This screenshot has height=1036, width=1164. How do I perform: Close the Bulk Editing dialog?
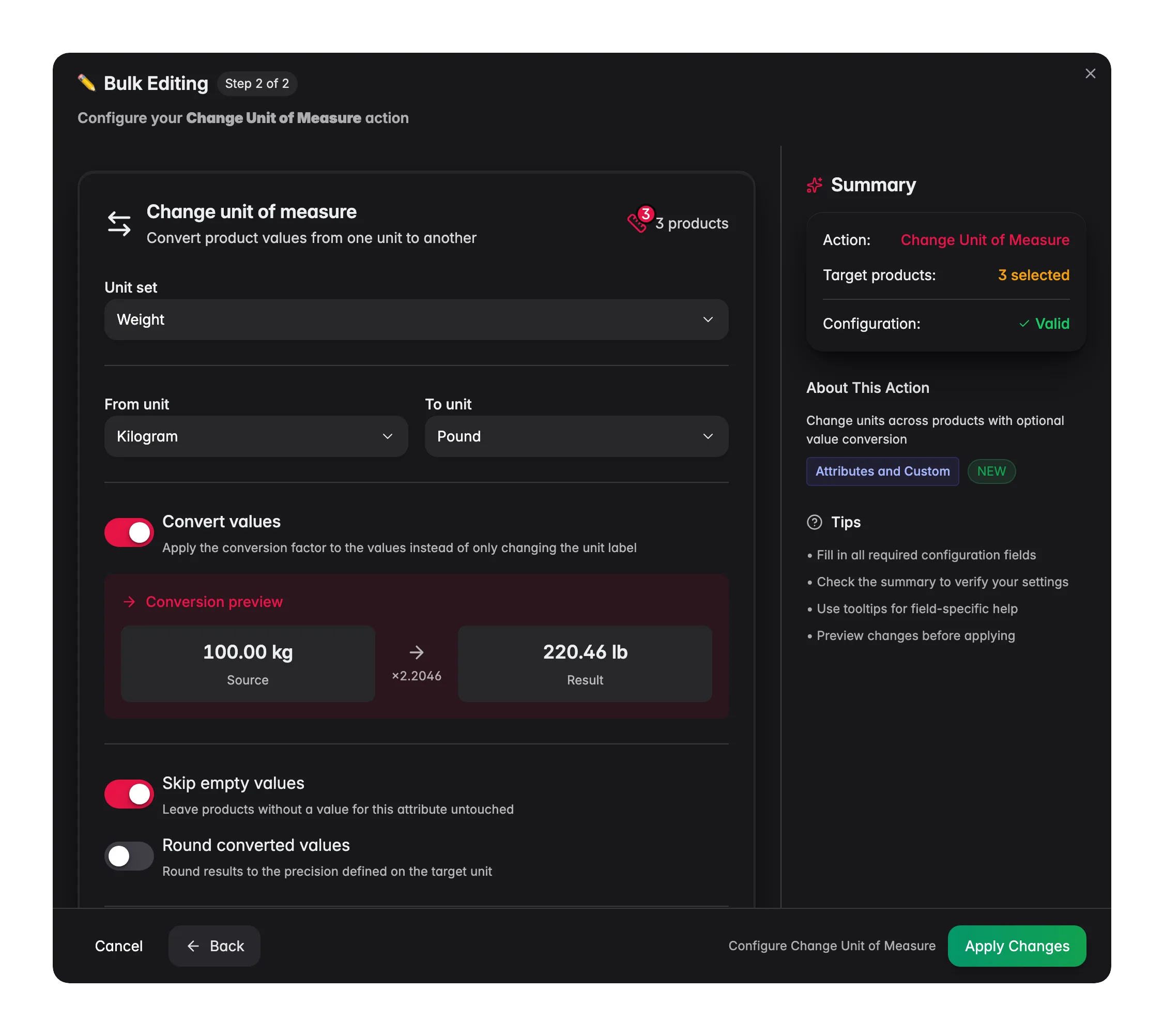coord(1090,73)
